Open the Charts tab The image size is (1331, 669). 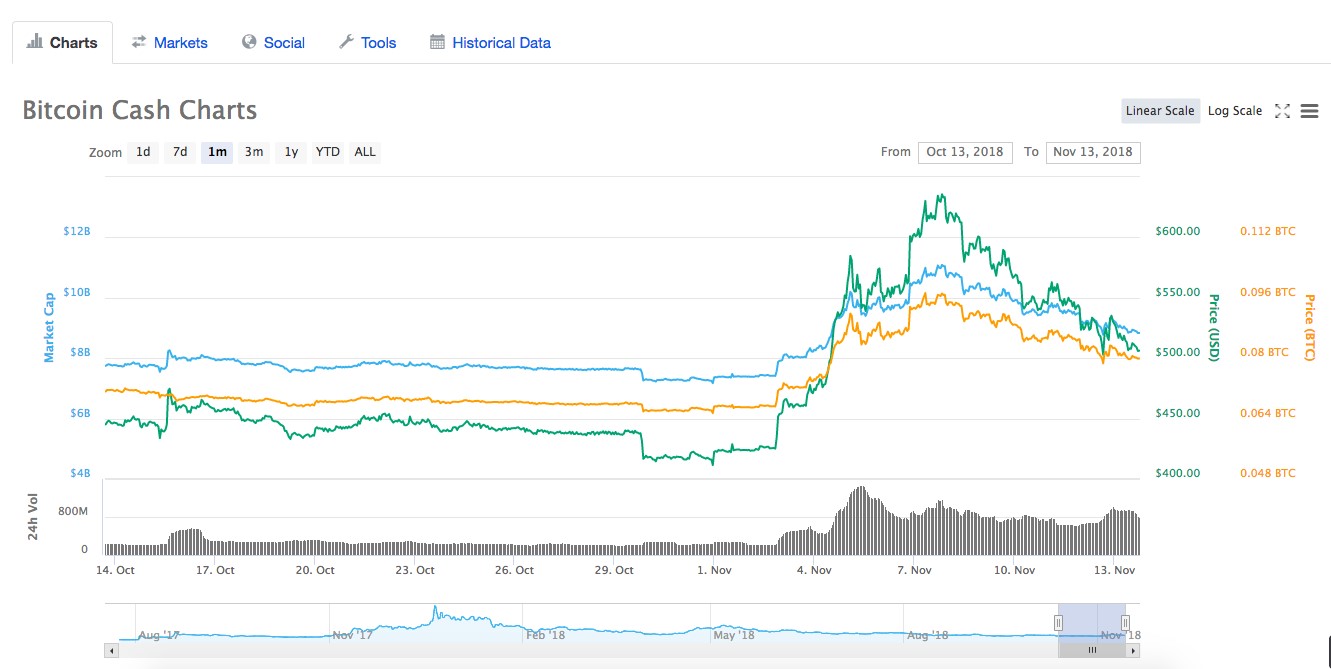coord(62,43)
